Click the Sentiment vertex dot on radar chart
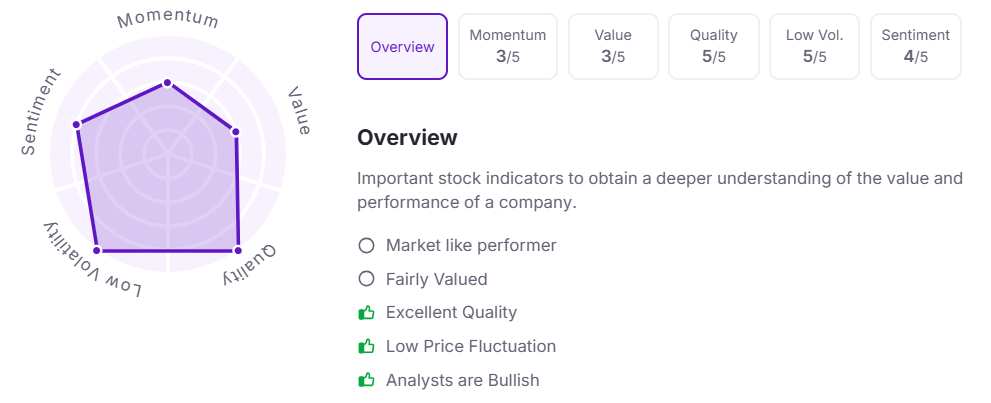Screen dimensions: 991x403 point(77,124)
